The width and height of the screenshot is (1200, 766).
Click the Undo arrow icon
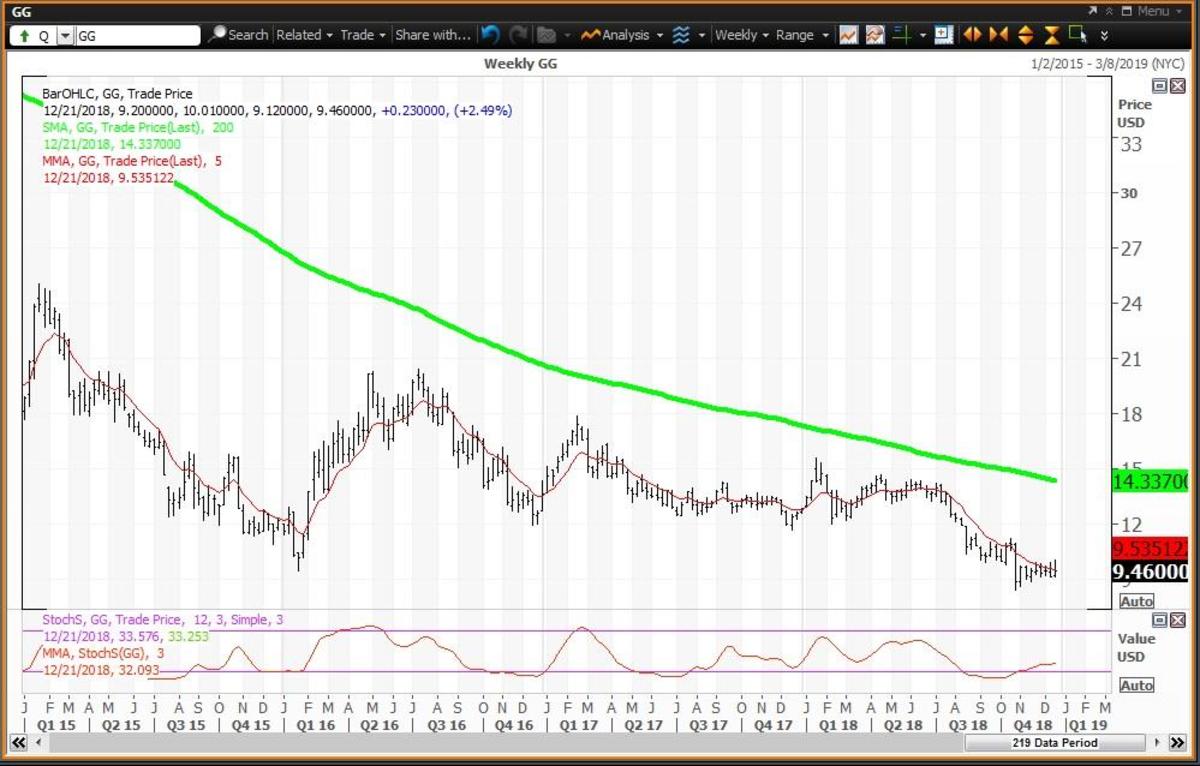pos(490,35)
